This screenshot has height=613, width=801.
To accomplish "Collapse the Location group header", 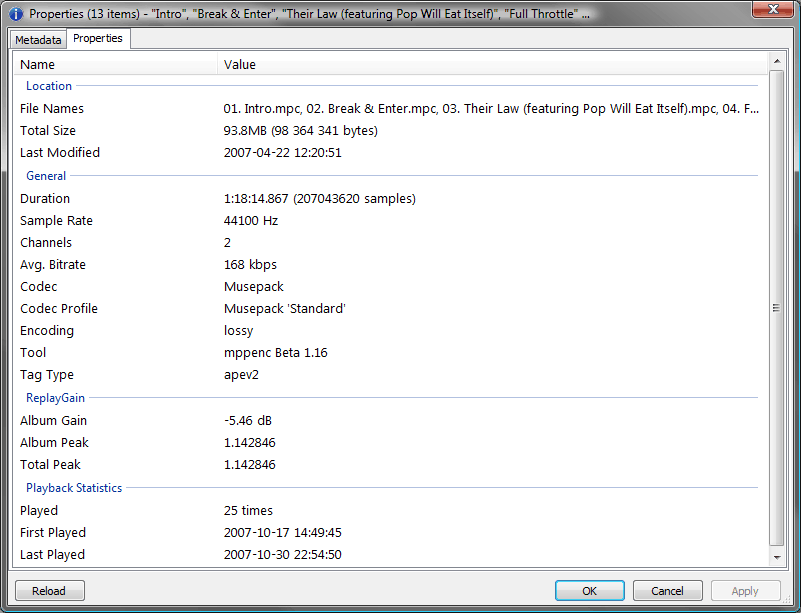I will pos(49,87).
